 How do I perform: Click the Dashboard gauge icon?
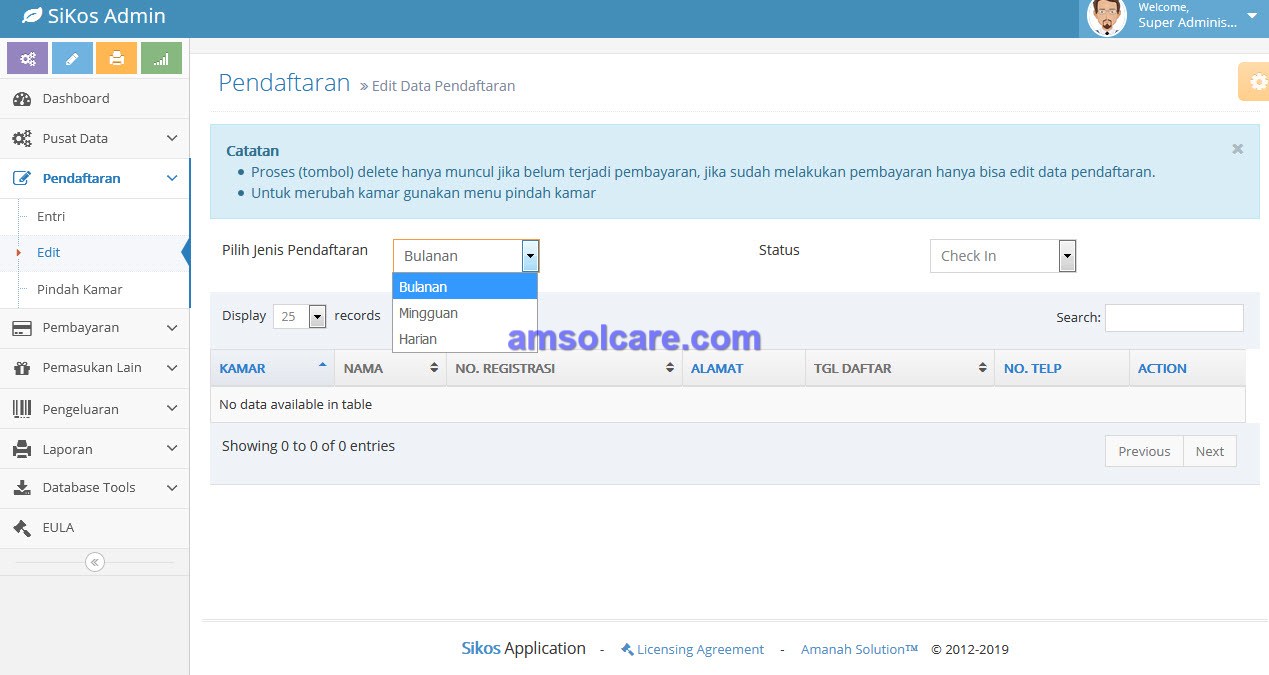click(22, 99)
